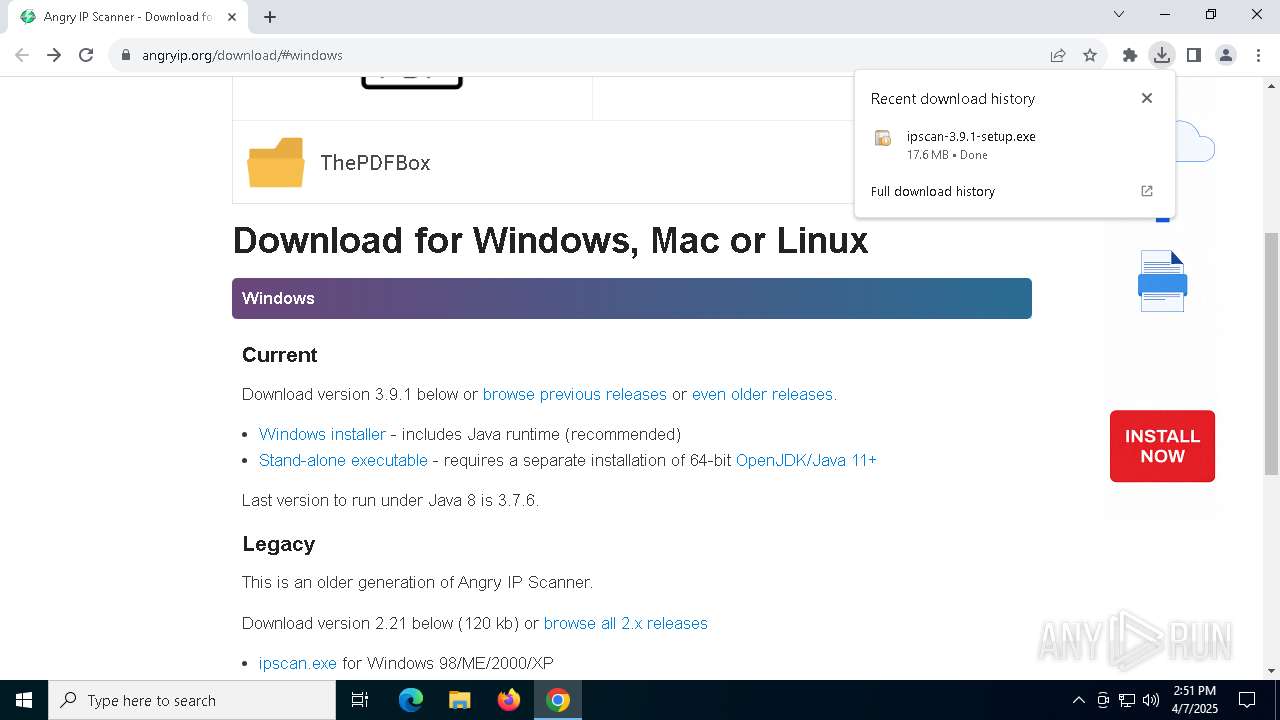Viewport: 1280px width, 720px height.
Task: Select the Angry IP Scanner tab
Action: coord(127,17)
